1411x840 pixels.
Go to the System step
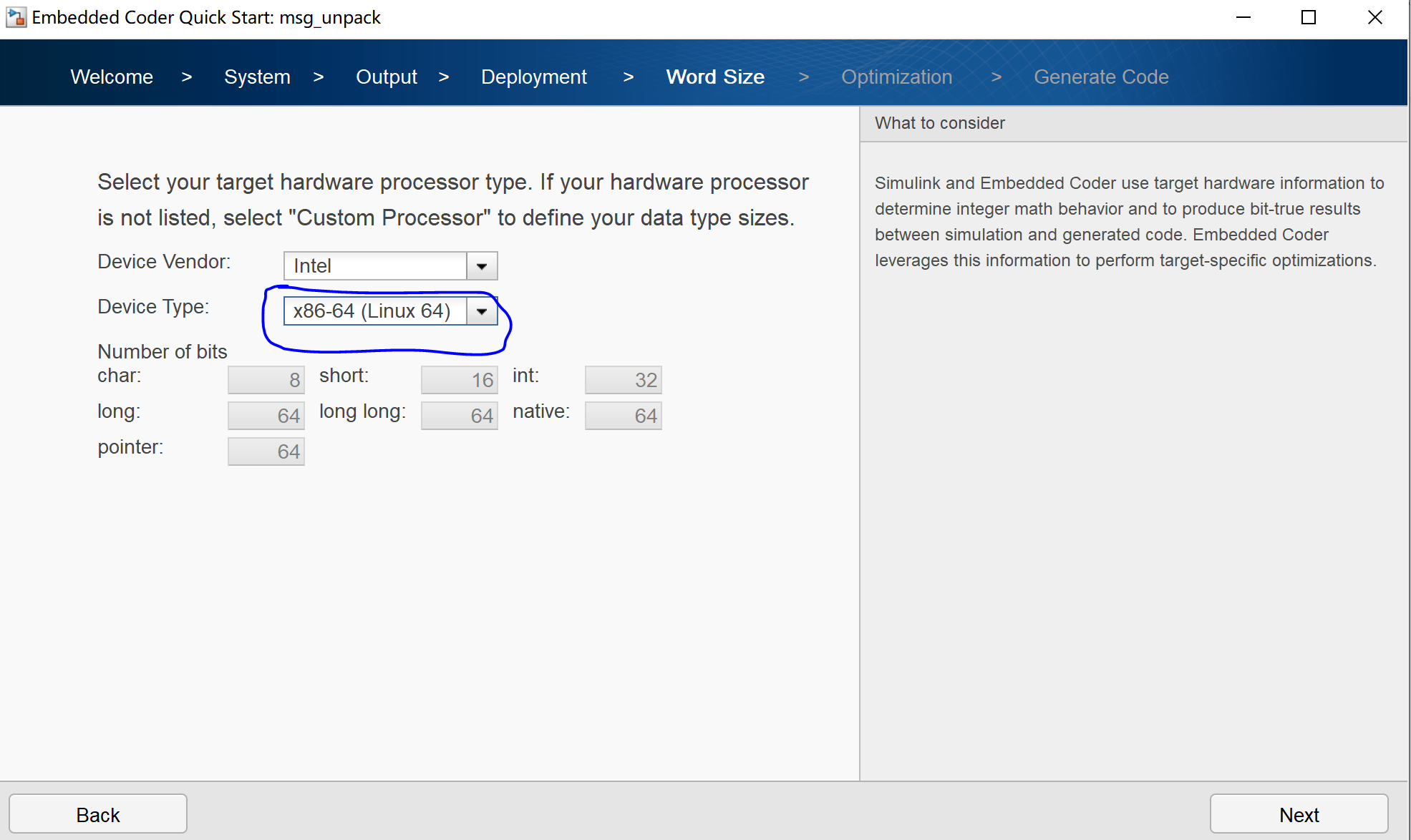pyautogui.click(x=257, y=77)
